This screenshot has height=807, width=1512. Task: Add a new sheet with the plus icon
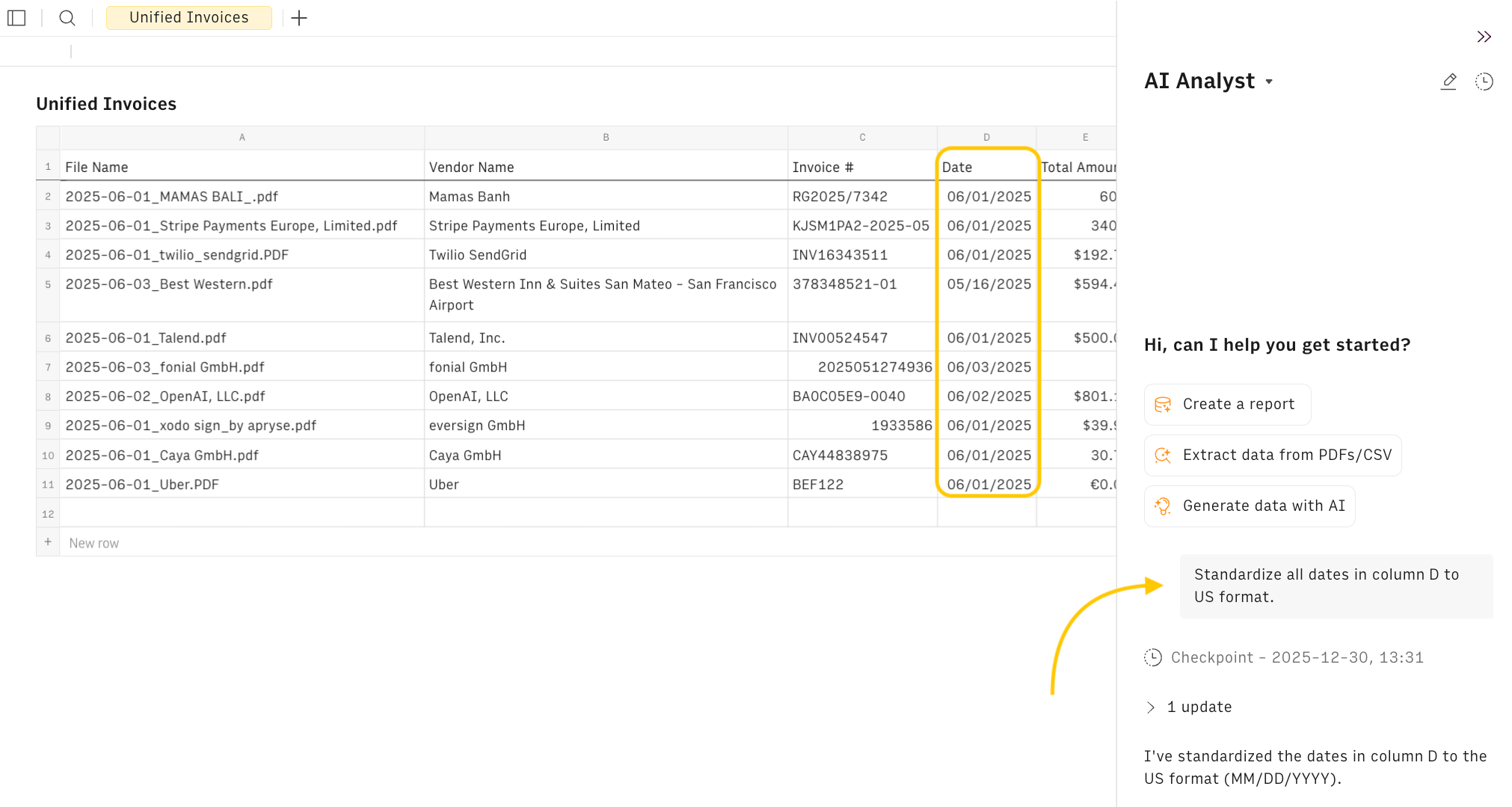coord(299,18)
